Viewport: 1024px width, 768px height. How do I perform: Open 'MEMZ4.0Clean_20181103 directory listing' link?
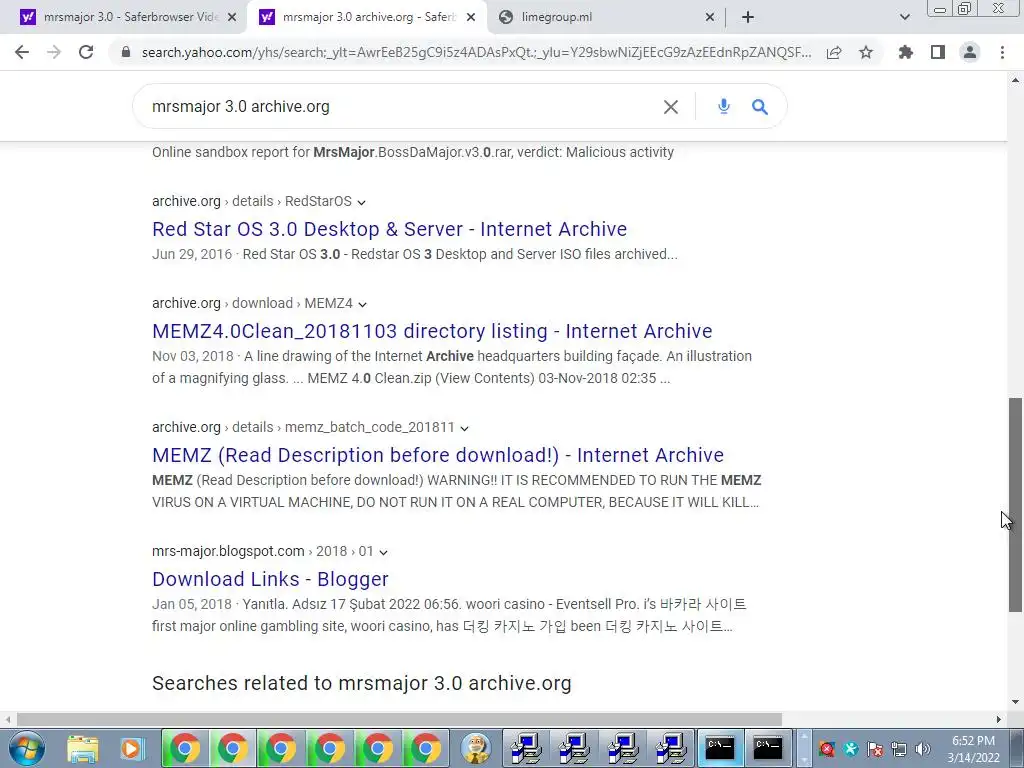click(432, 331)
